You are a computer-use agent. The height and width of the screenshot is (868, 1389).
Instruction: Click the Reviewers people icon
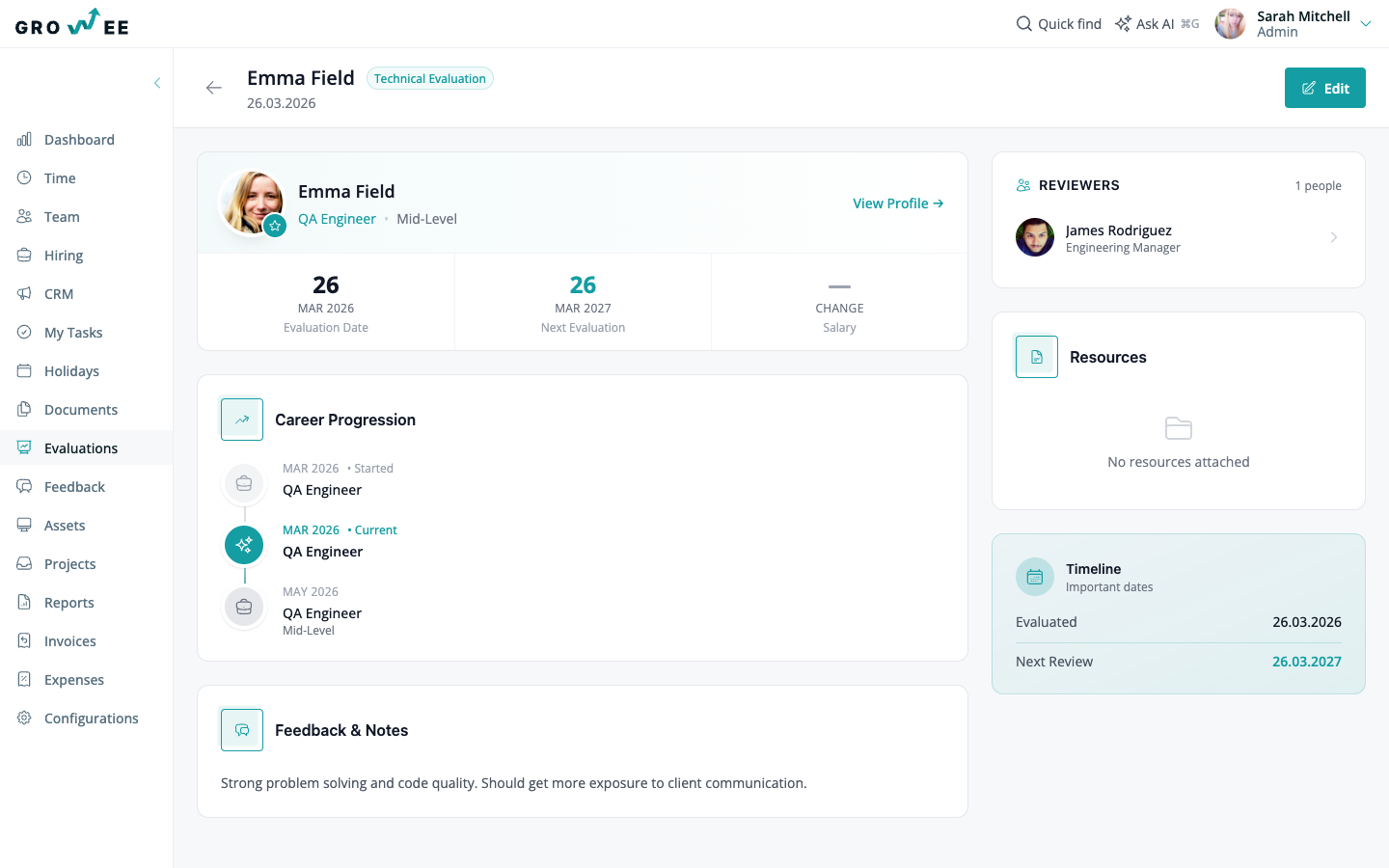coord(1023,185)
